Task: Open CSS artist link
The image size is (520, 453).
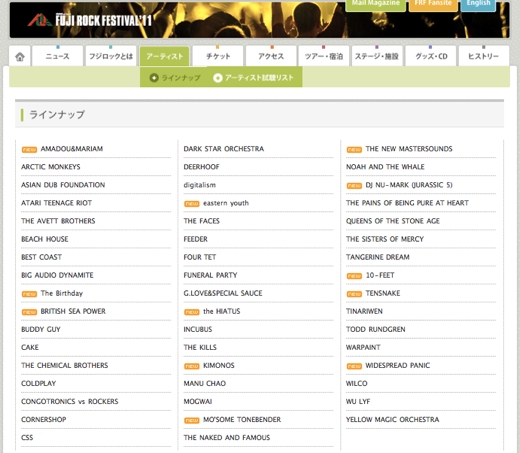Action: (x=27, y=437)
